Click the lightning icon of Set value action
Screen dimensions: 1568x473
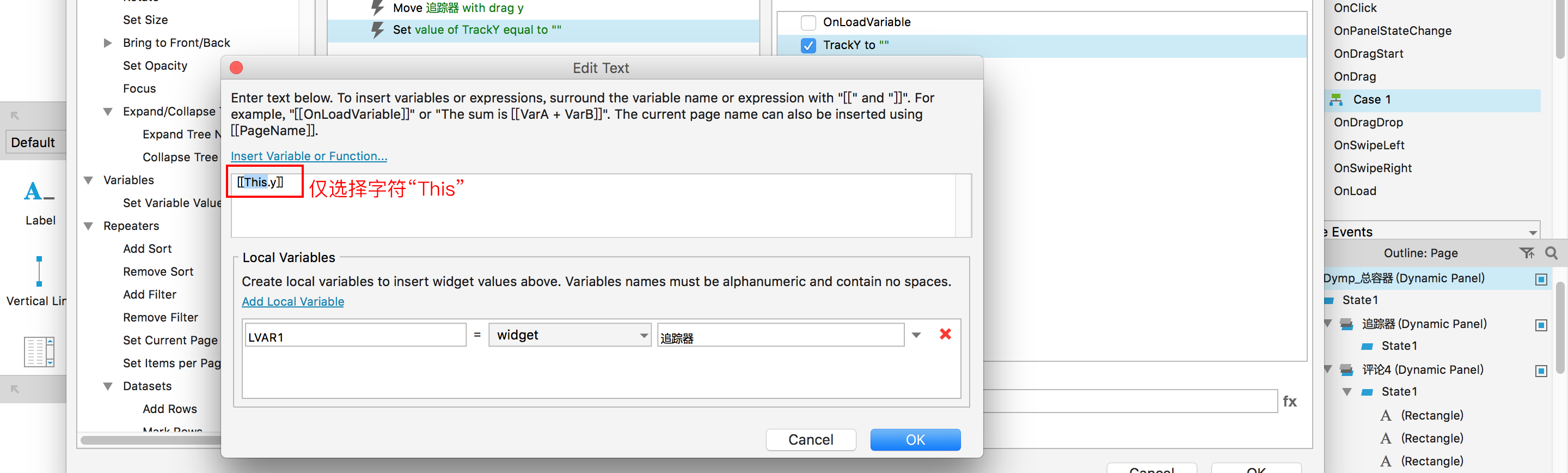[x=378, y=30]
